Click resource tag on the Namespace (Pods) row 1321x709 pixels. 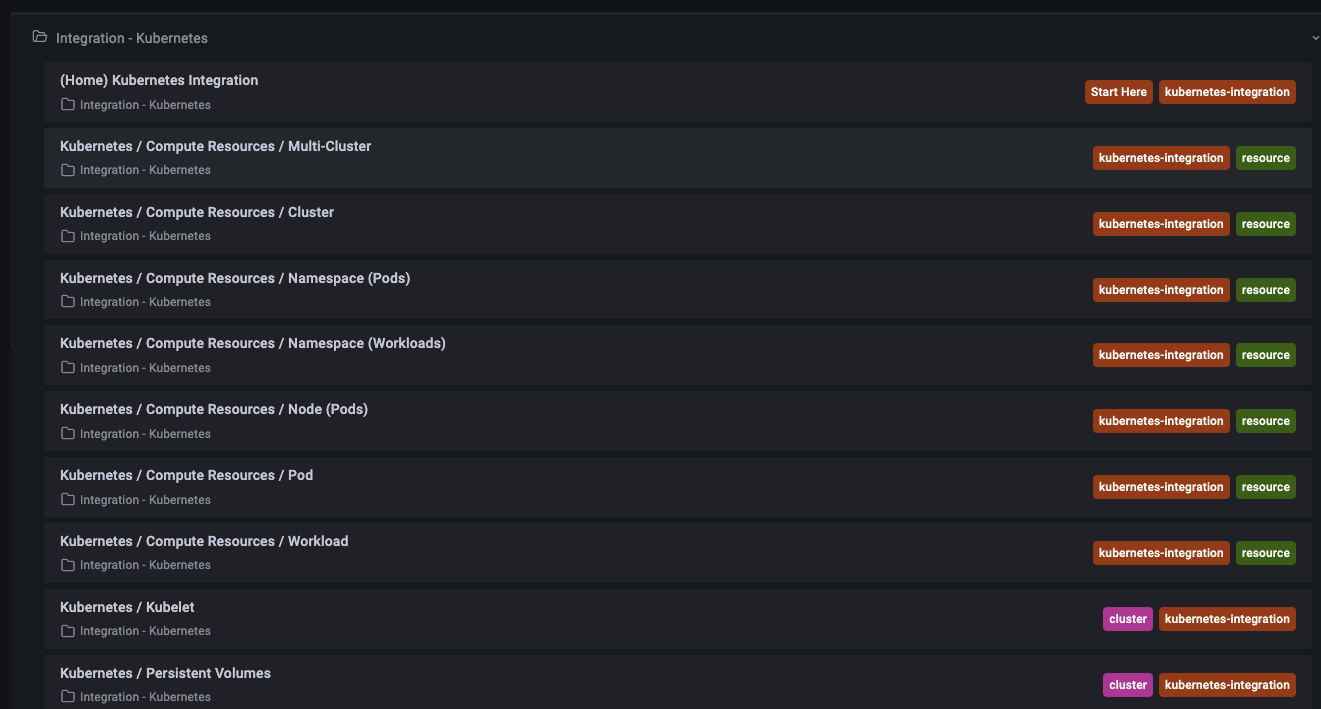(1266, 290)
